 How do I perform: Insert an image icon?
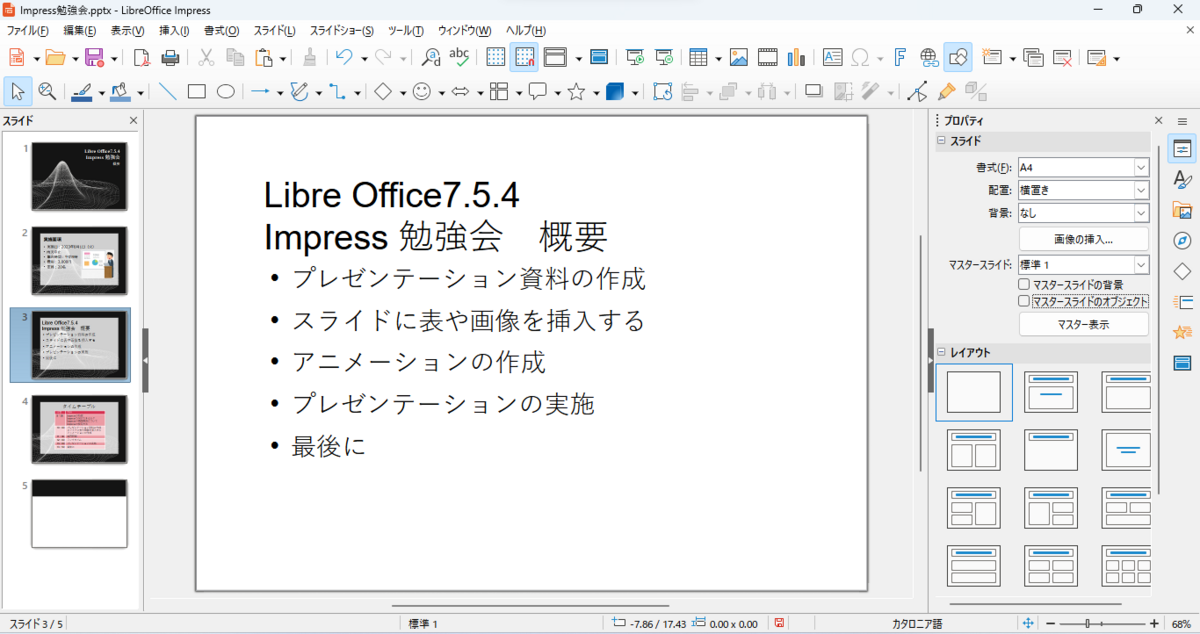point(739,57)
